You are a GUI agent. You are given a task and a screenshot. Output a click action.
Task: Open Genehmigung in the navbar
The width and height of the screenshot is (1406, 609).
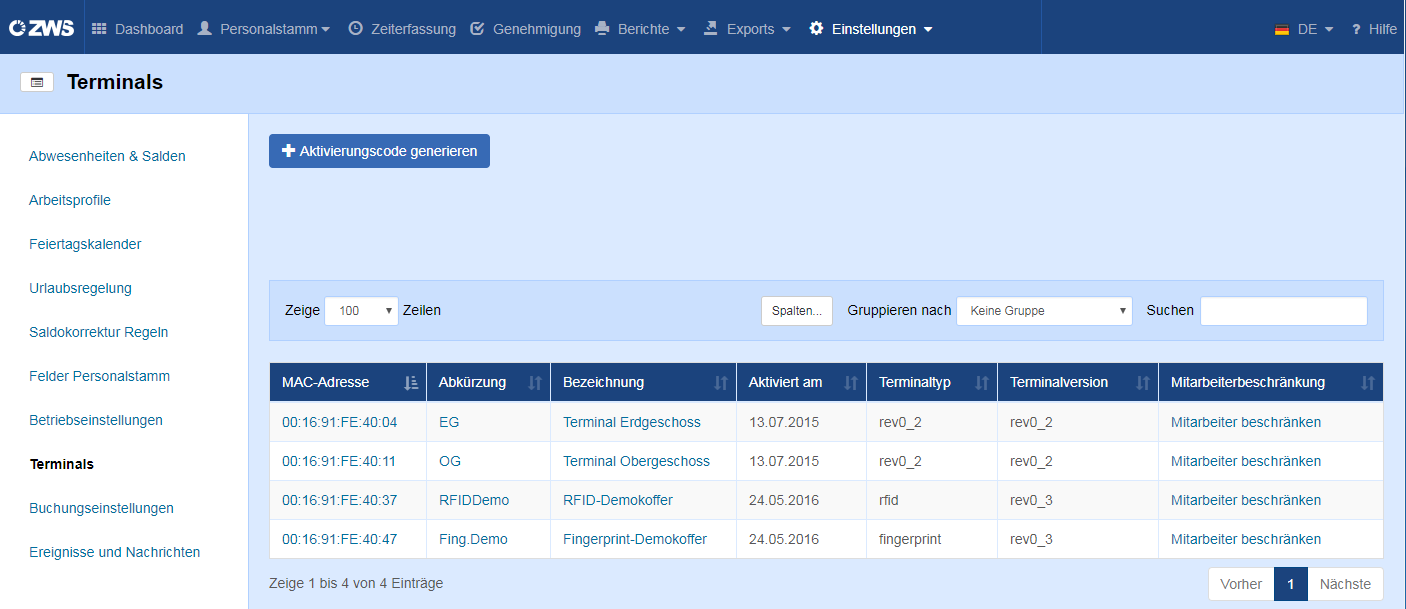[x=525, y=29]
